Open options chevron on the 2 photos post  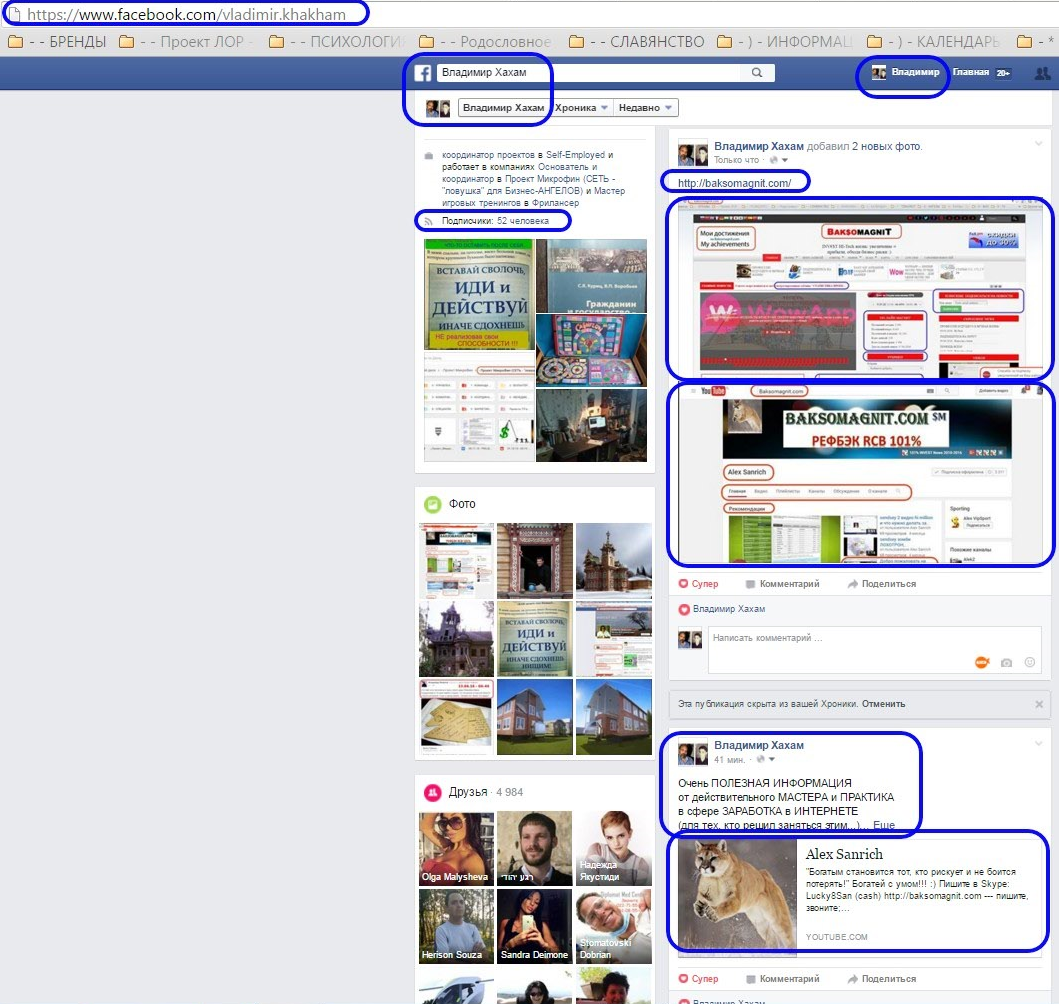click(x=1038, y=143)
